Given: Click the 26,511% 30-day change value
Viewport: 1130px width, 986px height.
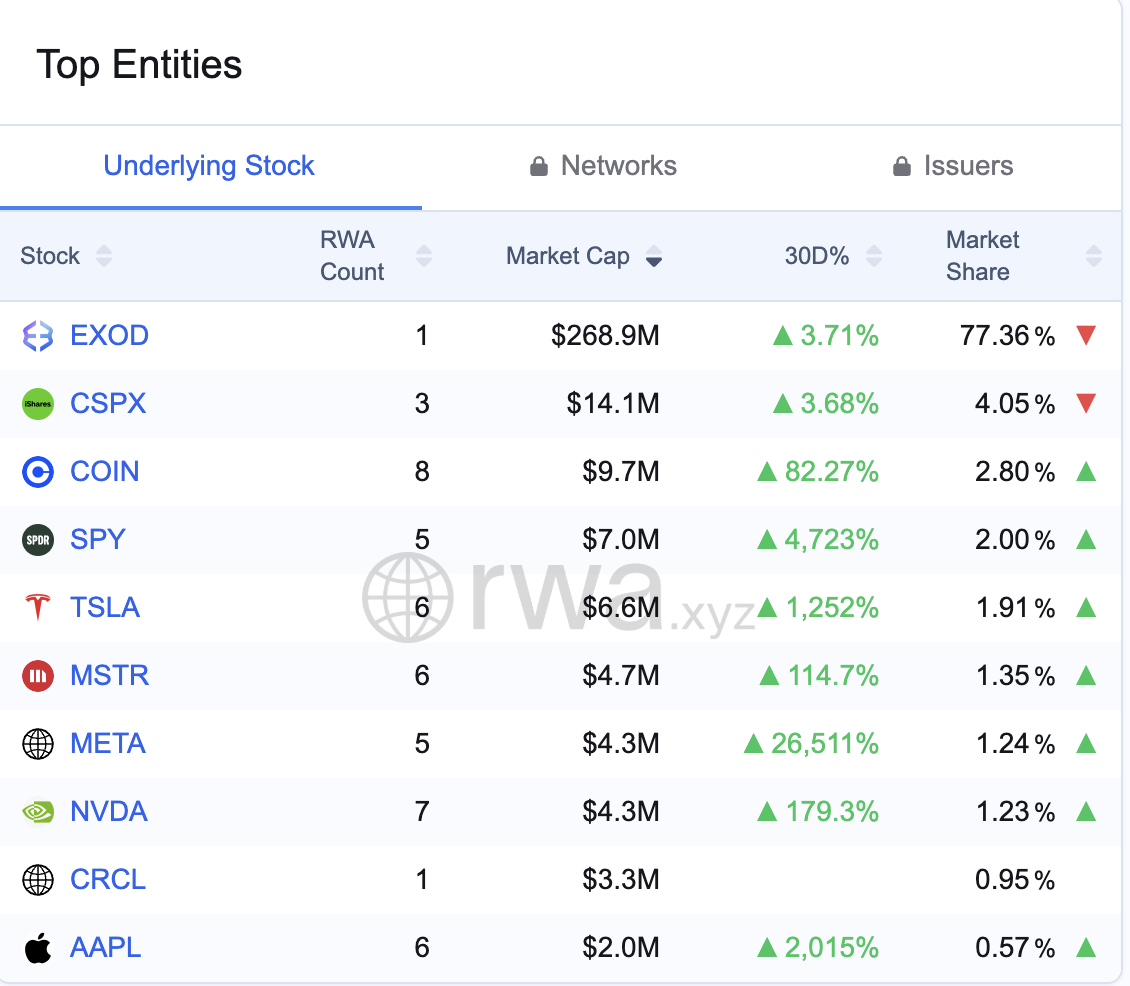Looking at the screenshot, I should pos(825,744).
